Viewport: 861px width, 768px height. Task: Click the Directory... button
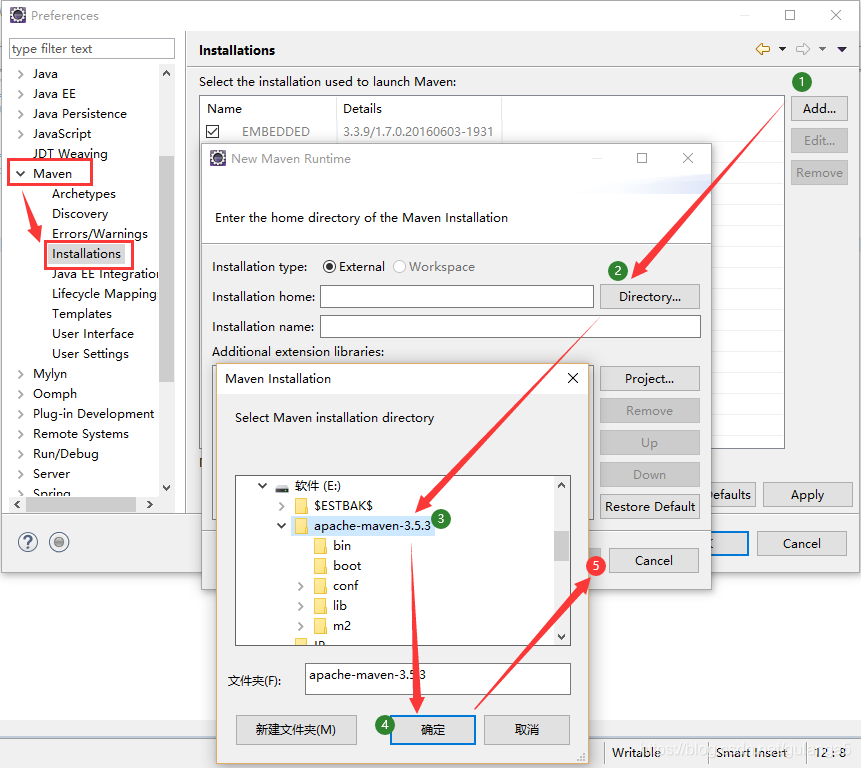(650, 297)
